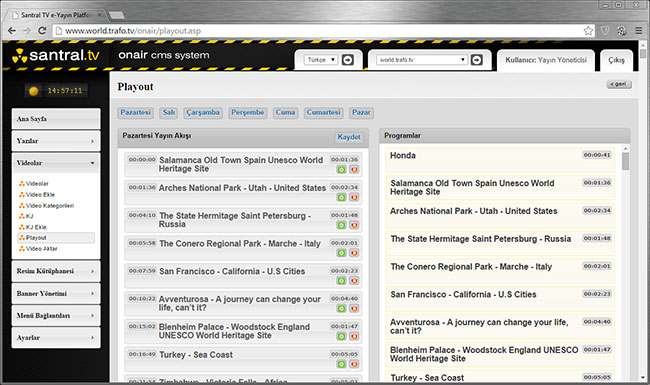Select the Cumartesi day tab

tap(323, 112)
